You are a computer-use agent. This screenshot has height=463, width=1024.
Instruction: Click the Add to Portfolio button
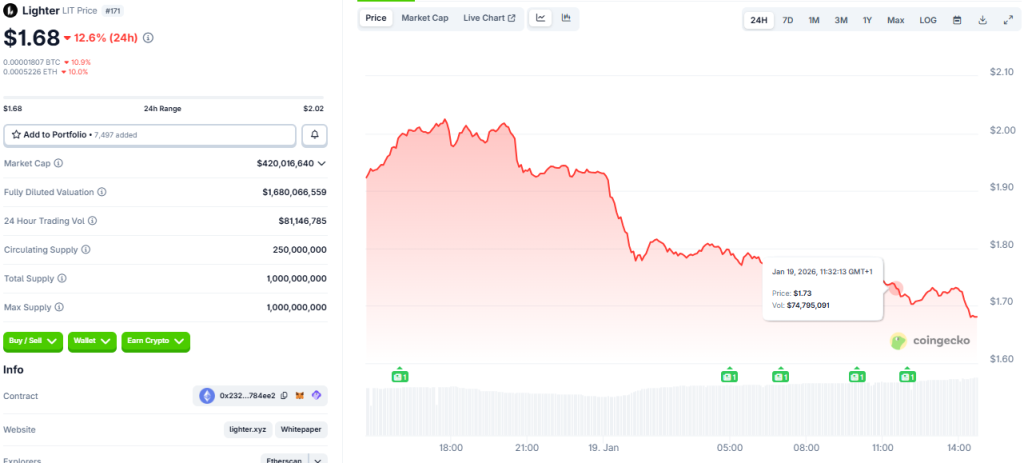150,134
